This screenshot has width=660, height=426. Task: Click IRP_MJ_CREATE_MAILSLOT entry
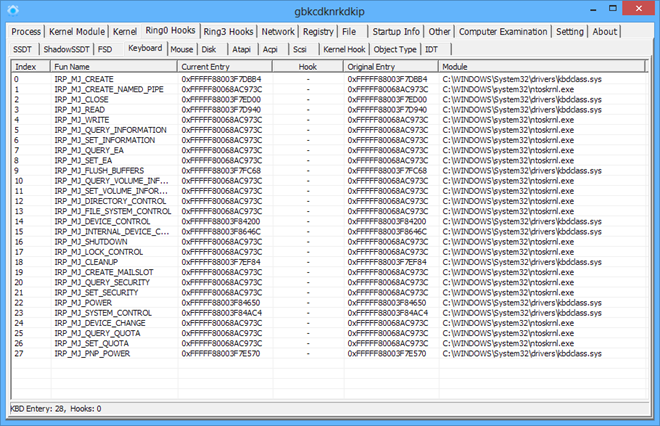tap(104, 272)
